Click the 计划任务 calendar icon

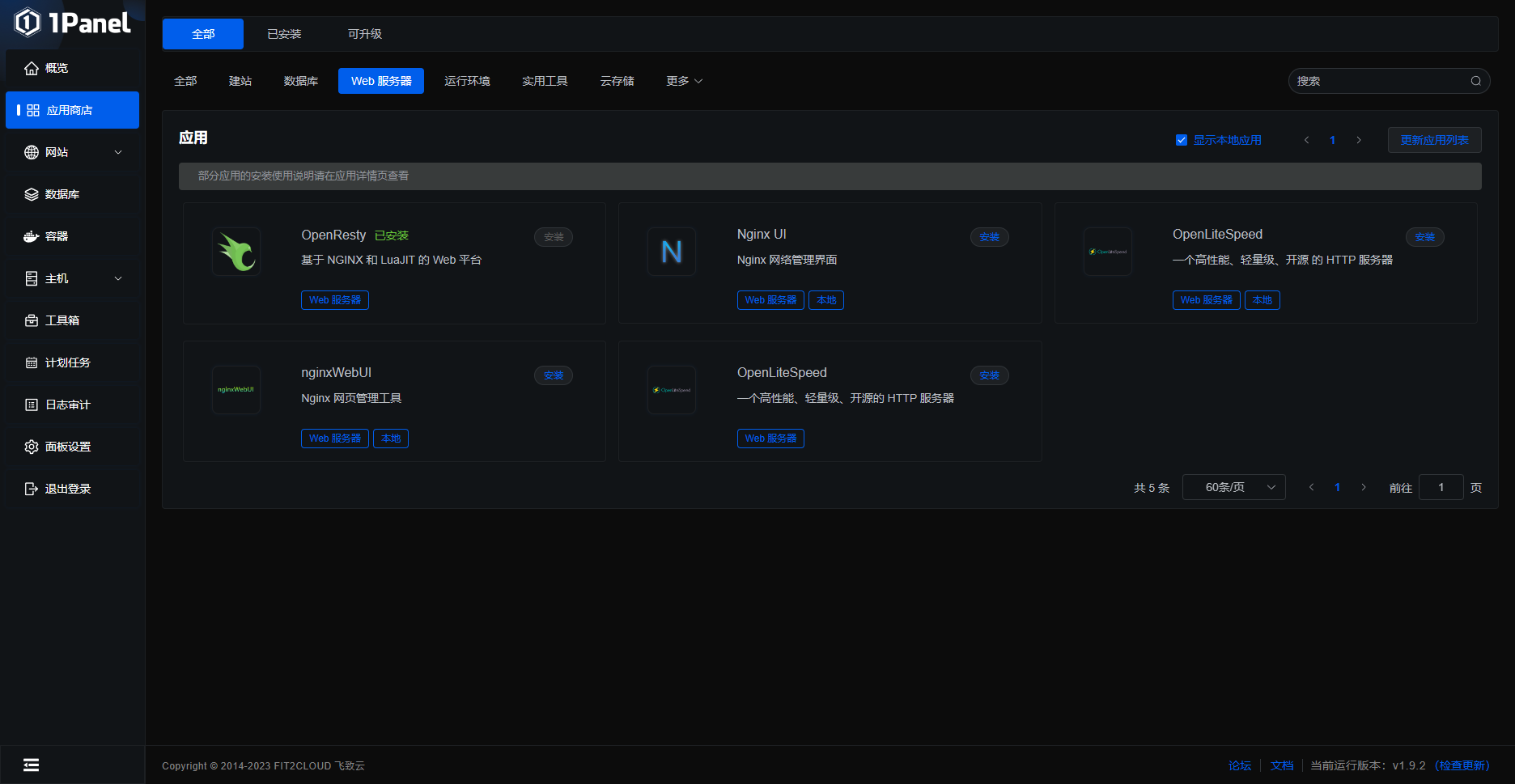(32, 362)
